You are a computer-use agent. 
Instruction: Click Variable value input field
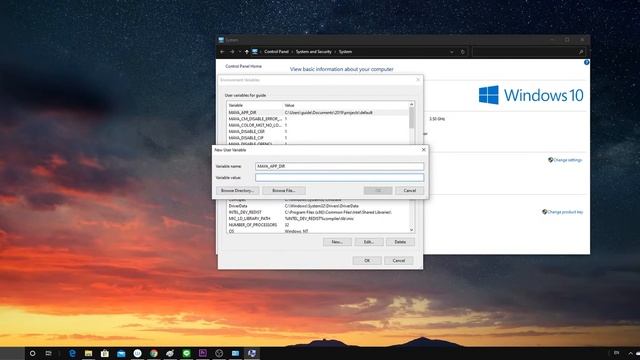point(340,177)
